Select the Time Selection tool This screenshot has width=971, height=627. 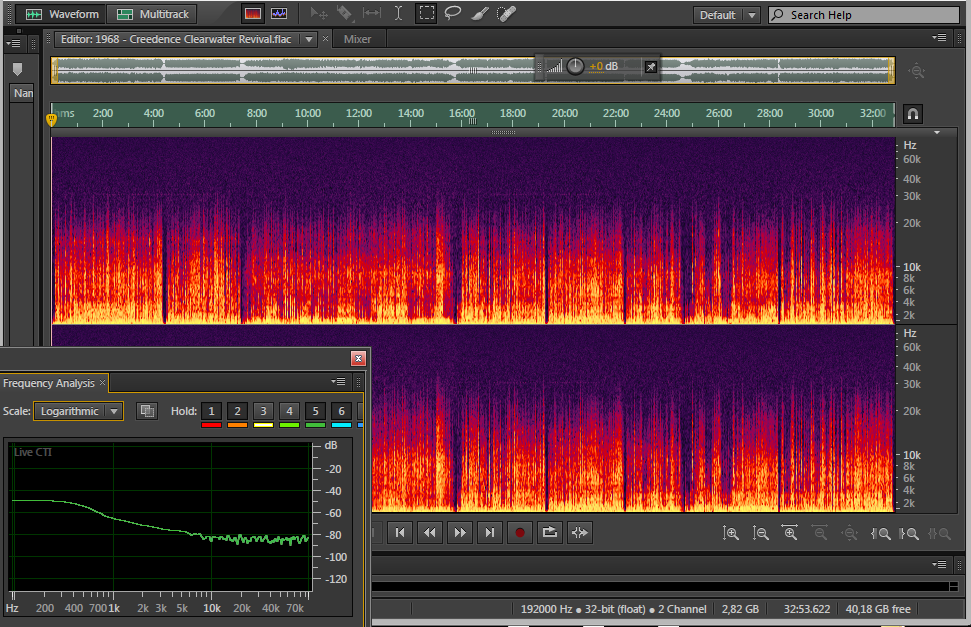(398, 14)
